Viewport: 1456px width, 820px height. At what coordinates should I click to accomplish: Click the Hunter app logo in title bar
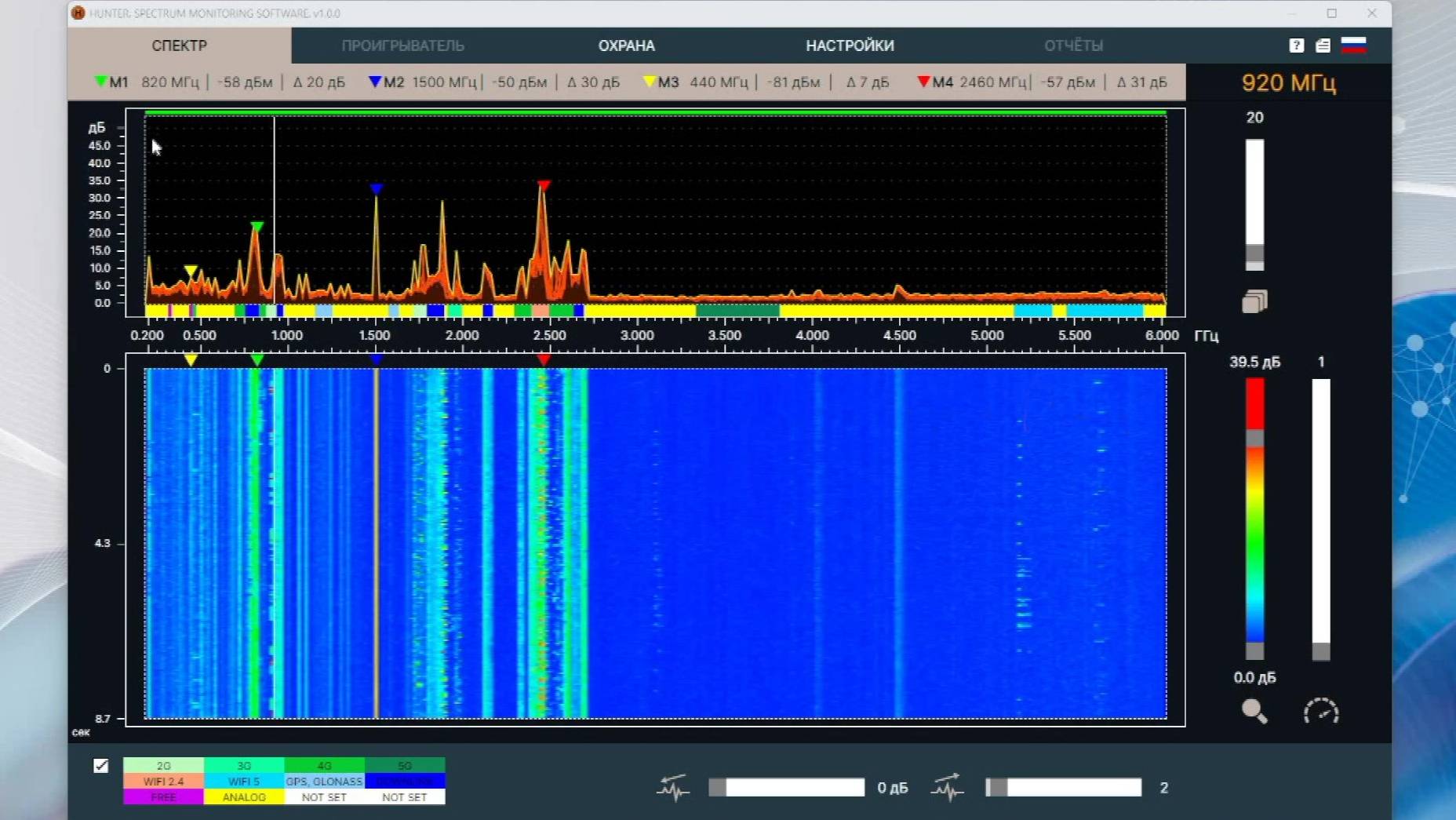pos(78,13)
